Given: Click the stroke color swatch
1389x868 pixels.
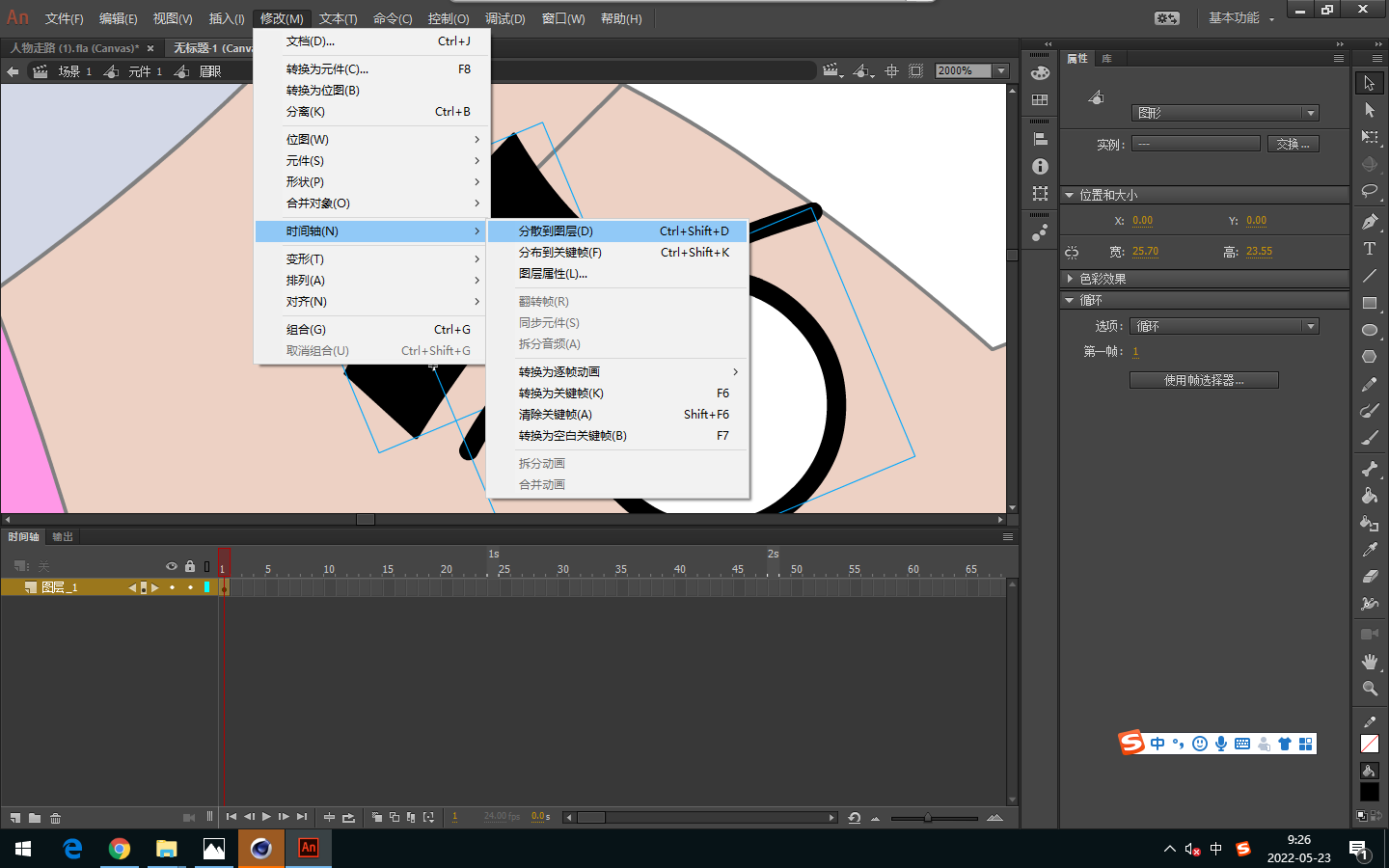Looking at the screenshot, I should (x=1369, y=744).
